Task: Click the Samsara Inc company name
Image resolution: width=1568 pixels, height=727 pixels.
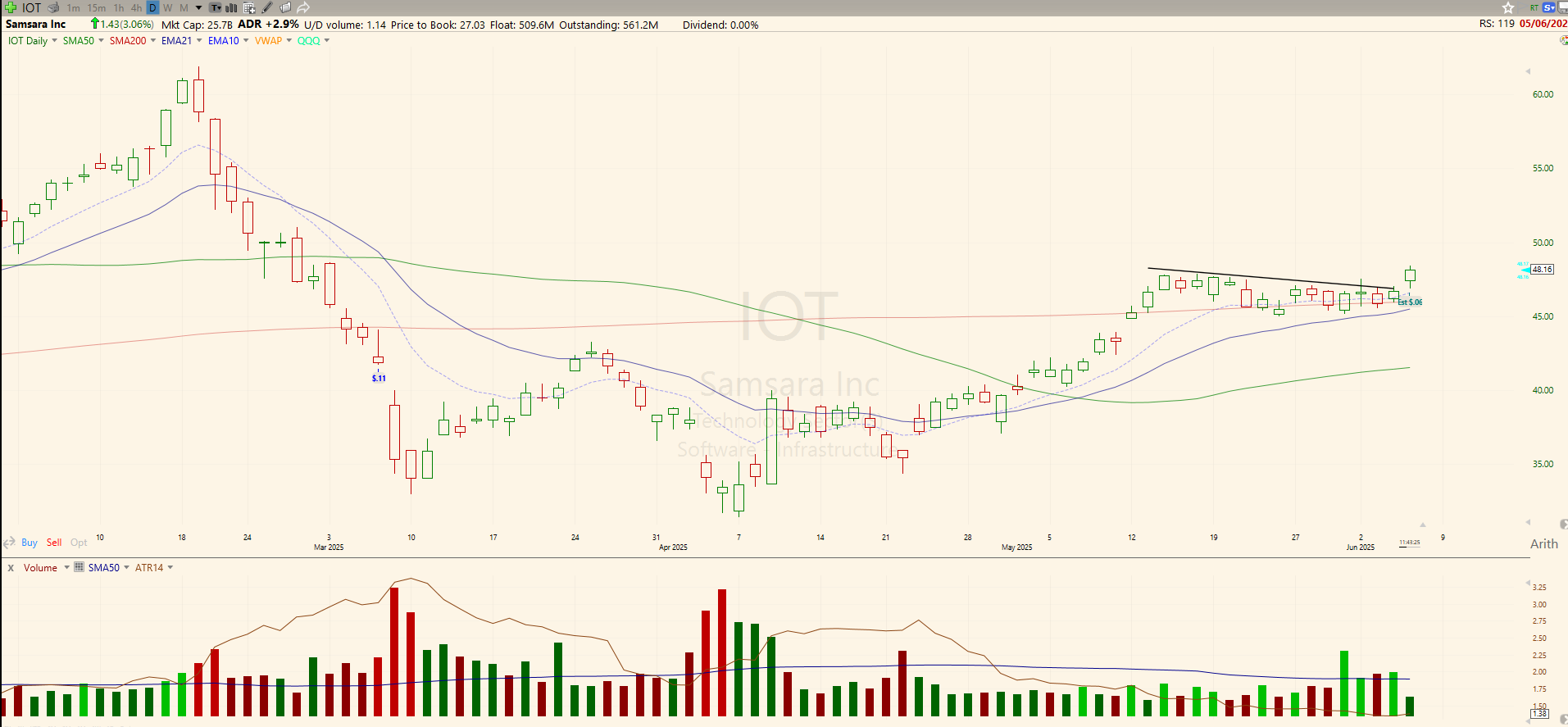Action: (35, 24)
